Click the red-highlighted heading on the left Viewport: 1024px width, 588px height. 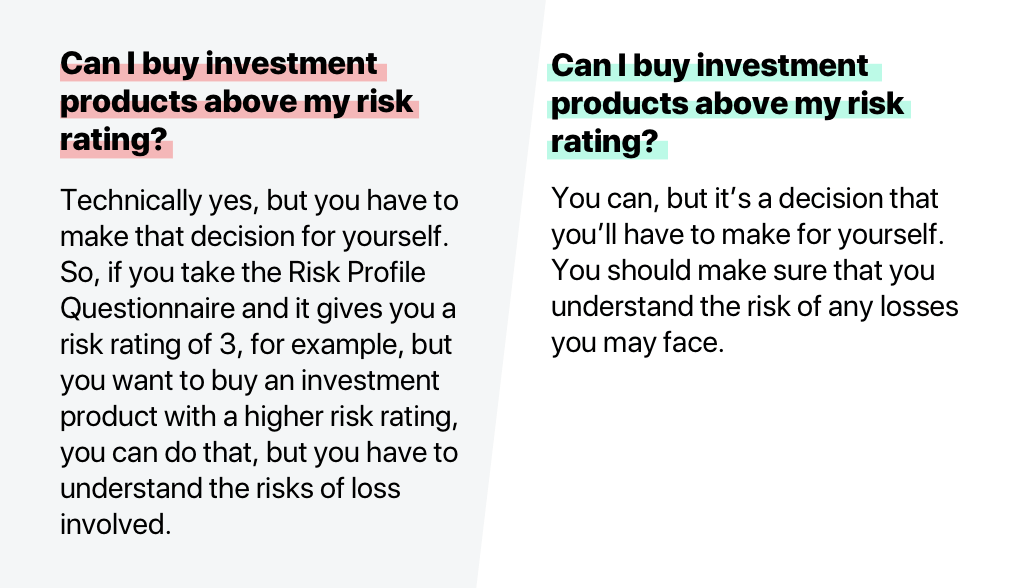point(238,102)
